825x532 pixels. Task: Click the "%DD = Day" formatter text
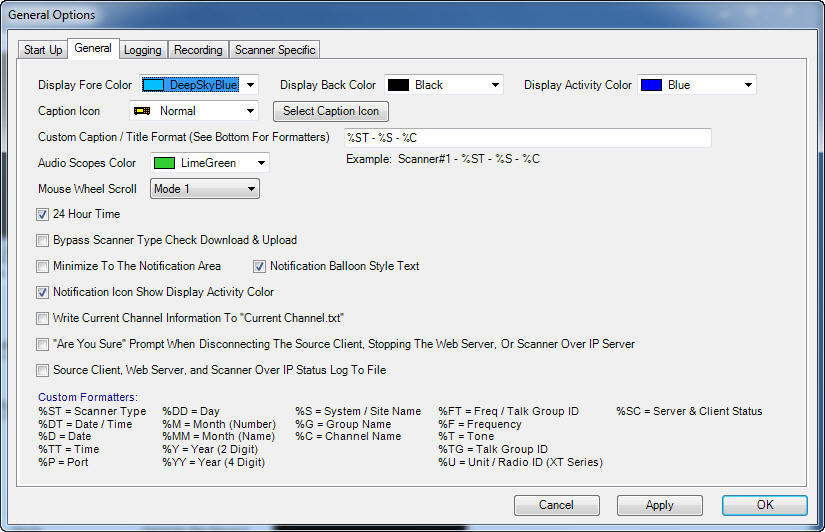(191, 411)
